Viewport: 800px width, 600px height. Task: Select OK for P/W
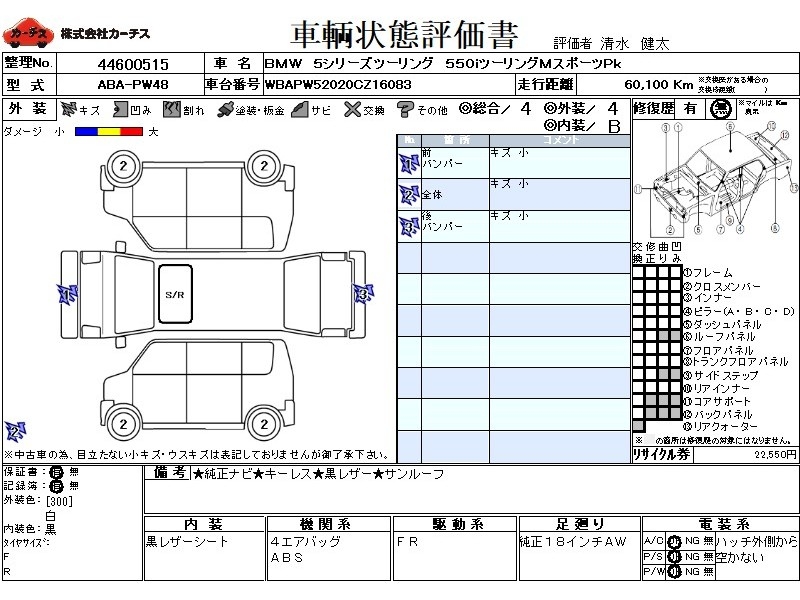[674, 572]
